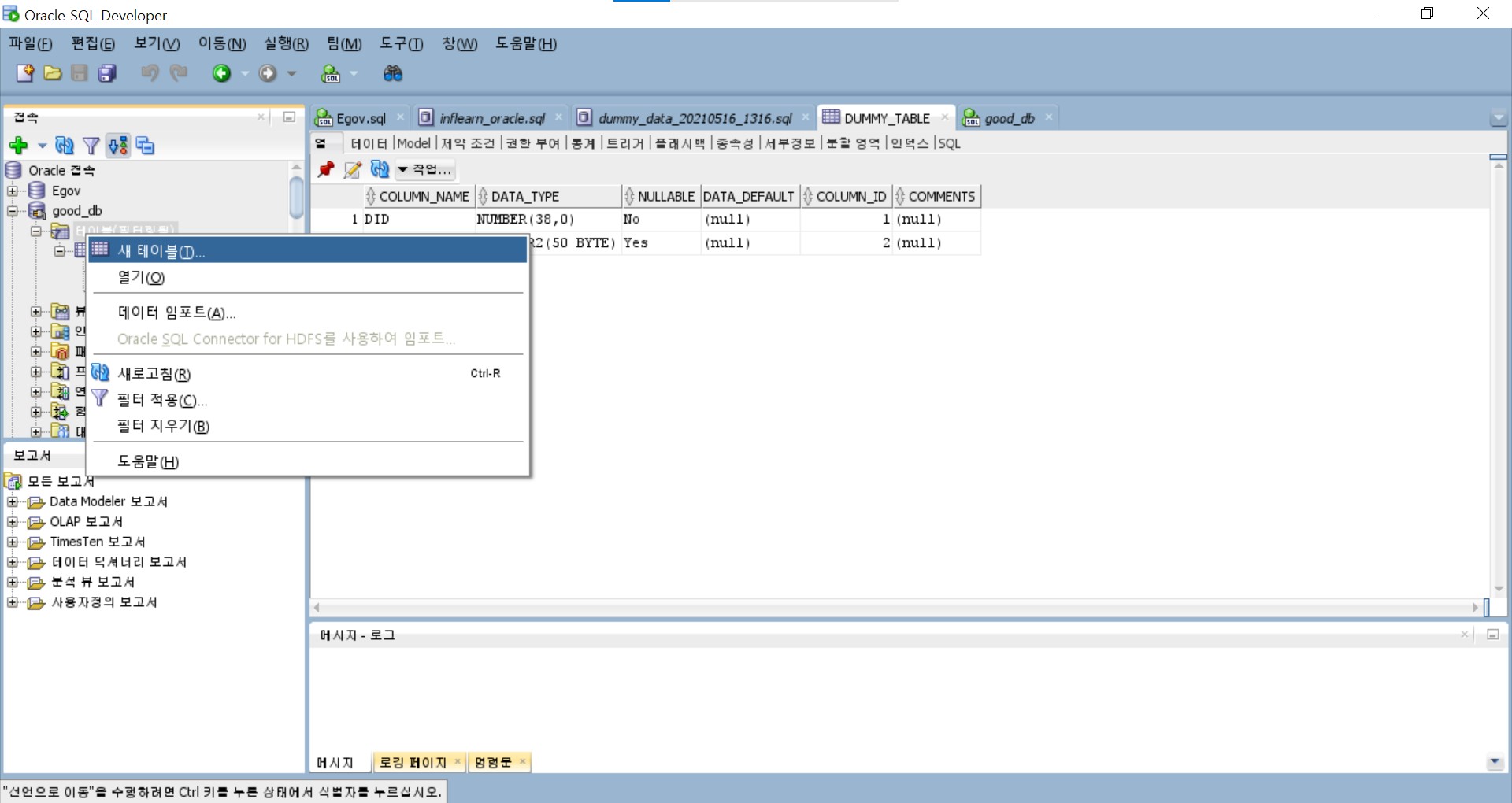This screenshot has width=1512, height=803.
Task: Close the 로깅 페이지 log tab
Action: click(x=458, y=761)
